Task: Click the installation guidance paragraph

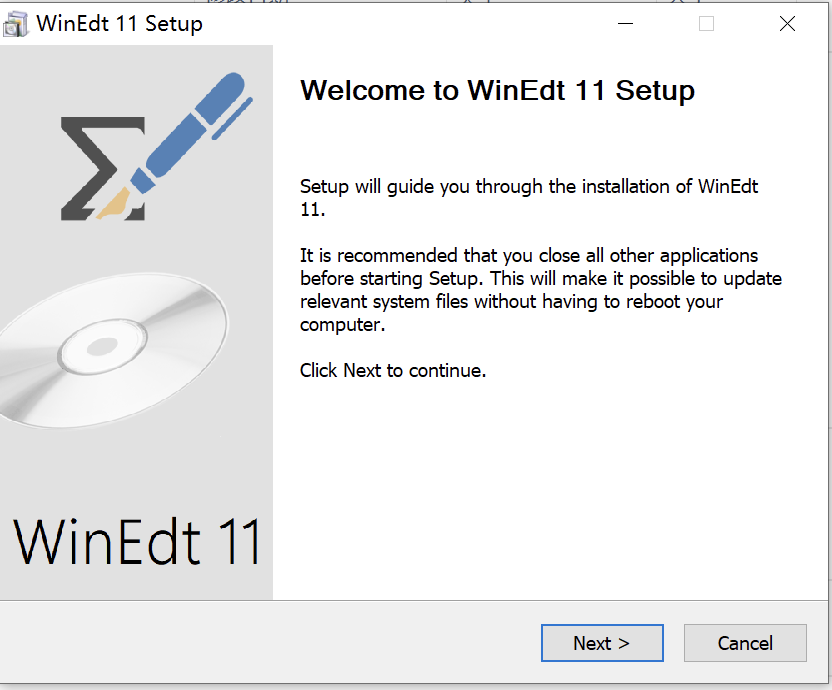Action: click(x=528, y=197)
